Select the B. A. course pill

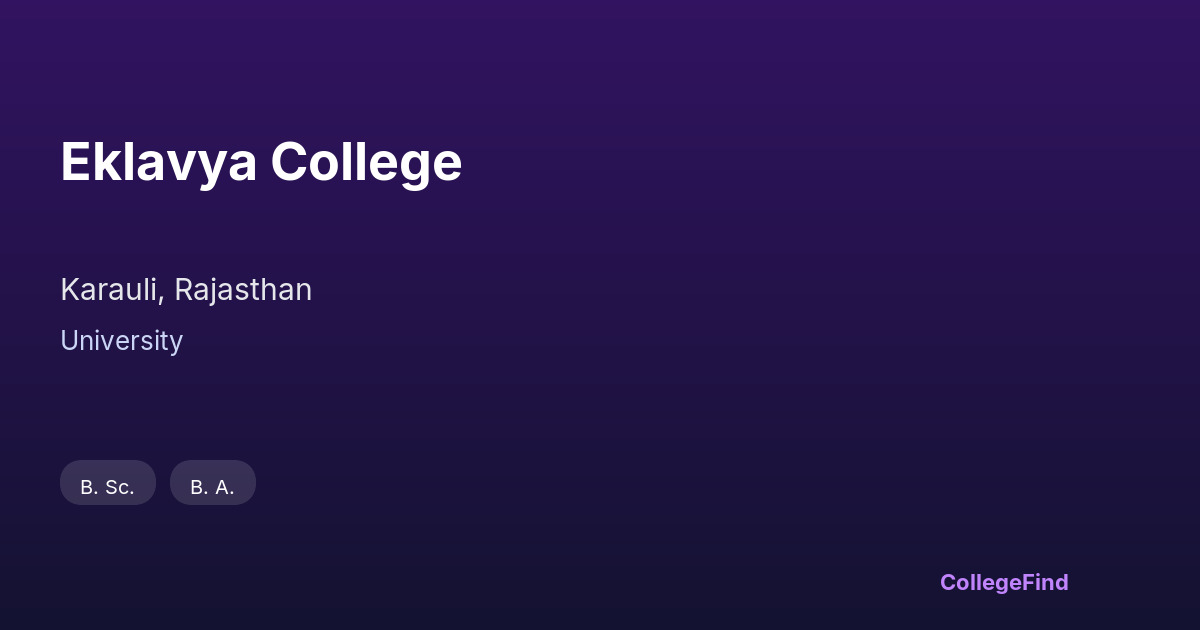pos(213,483)
